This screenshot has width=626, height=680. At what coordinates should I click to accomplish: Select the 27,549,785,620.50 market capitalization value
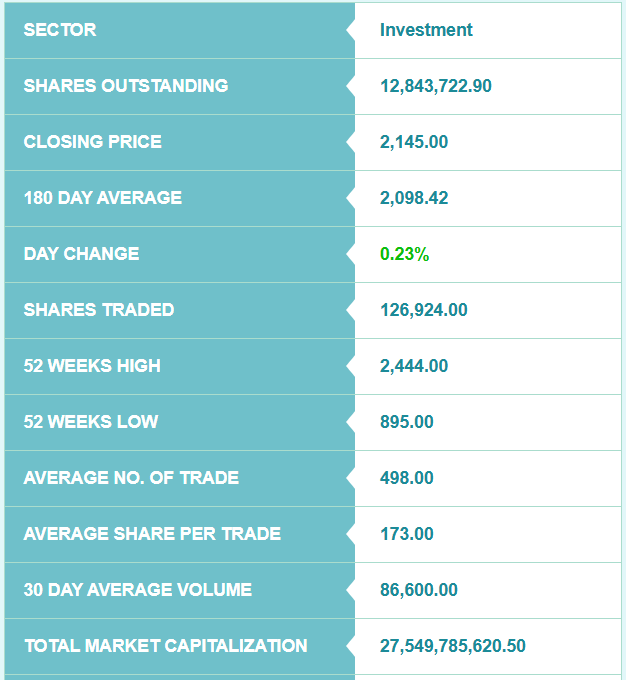(x=453, y=646)
